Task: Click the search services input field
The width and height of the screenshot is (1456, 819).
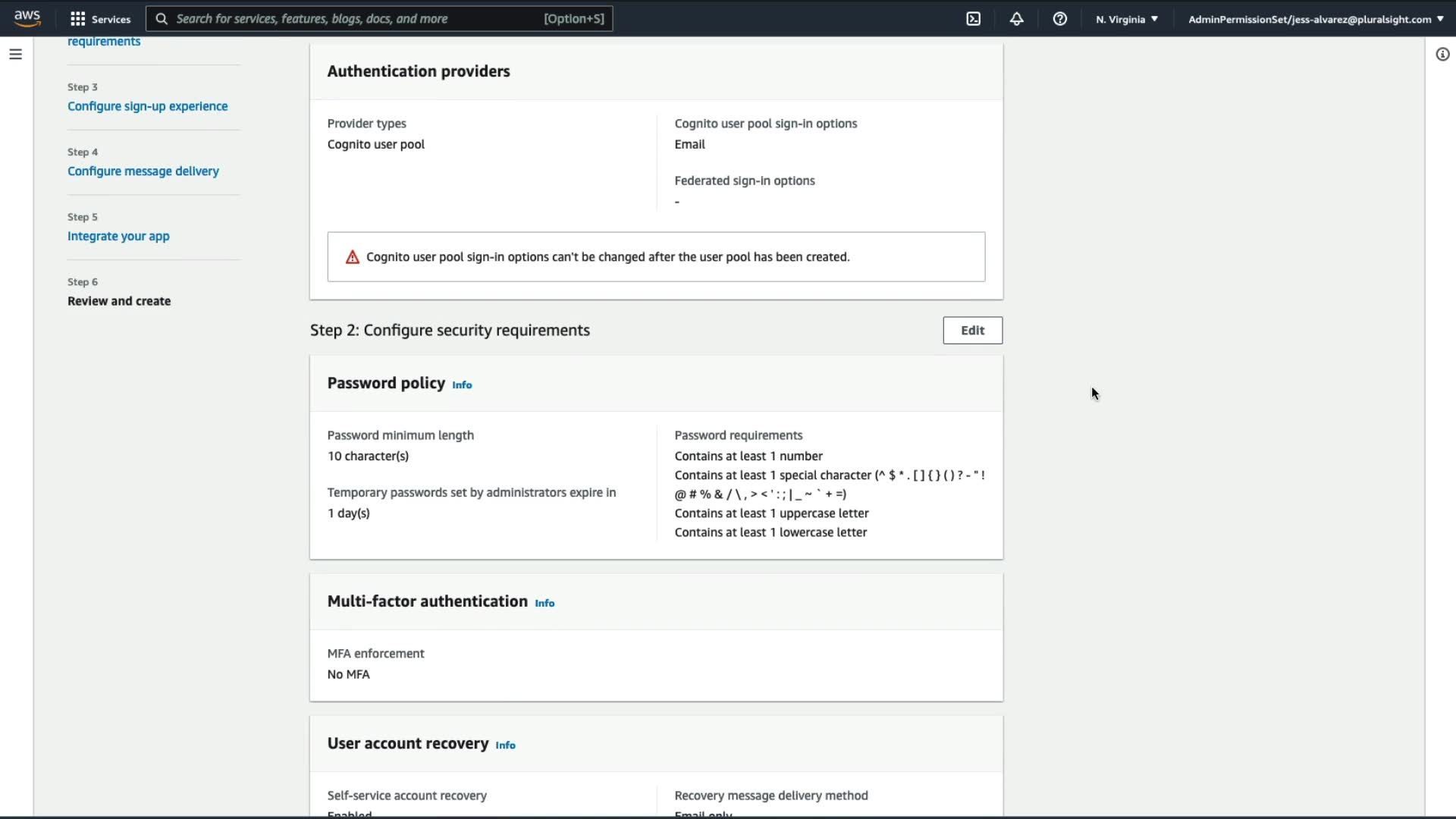Action: (x=356, y=19)
